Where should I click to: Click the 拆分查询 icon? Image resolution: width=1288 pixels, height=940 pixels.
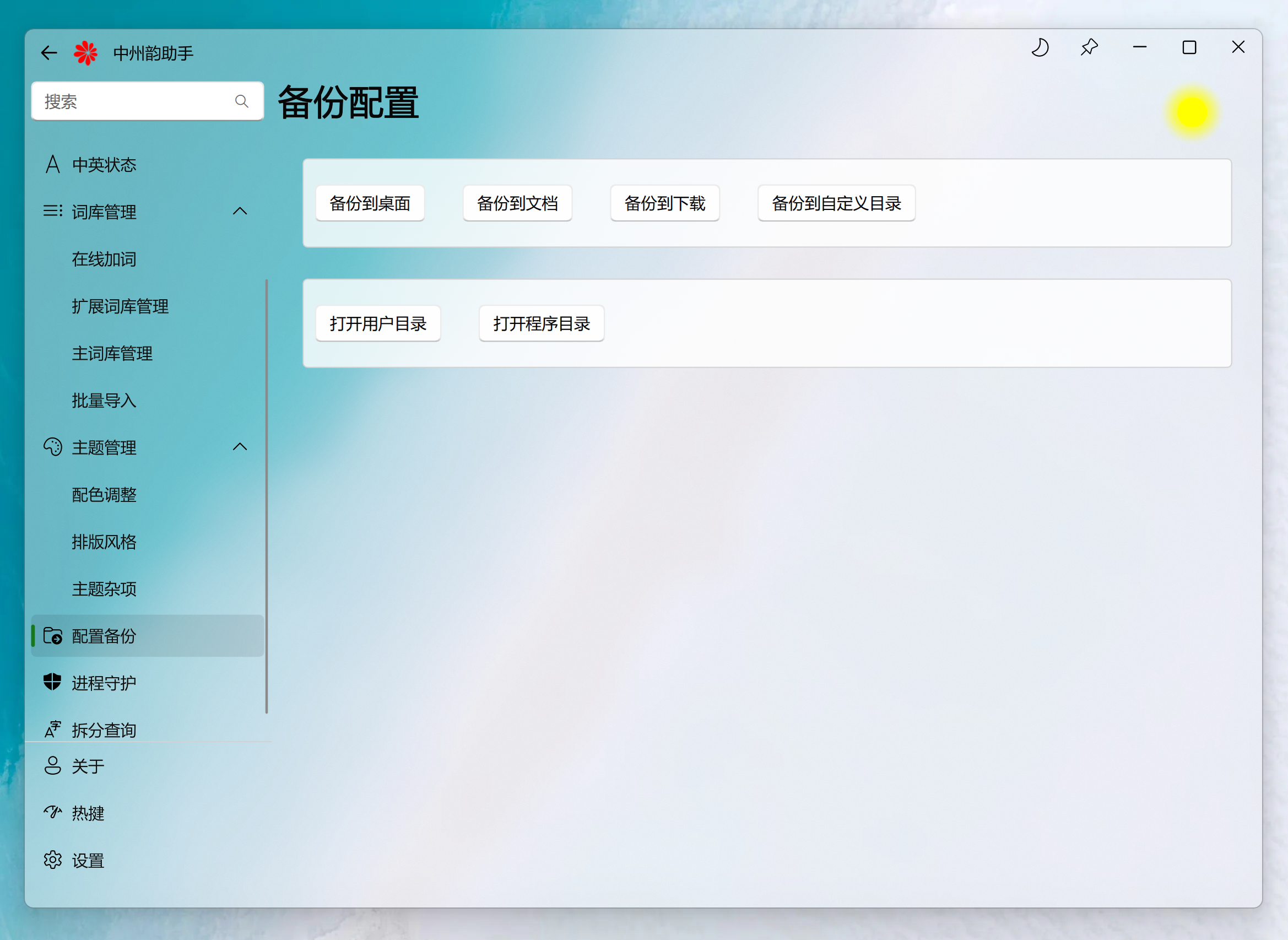click(x=52, y=729)
